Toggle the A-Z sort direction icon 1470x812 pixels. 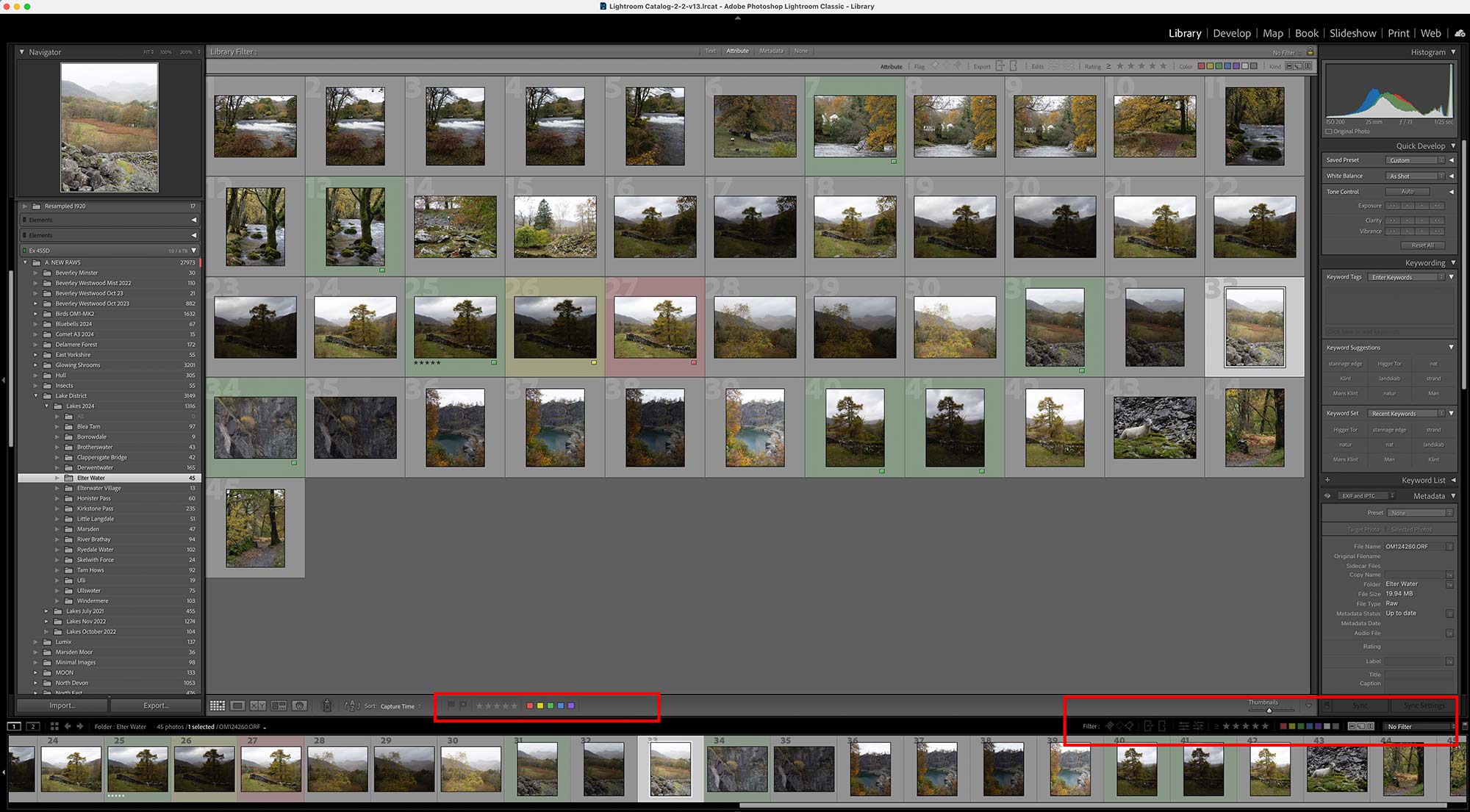click(351, 705)
